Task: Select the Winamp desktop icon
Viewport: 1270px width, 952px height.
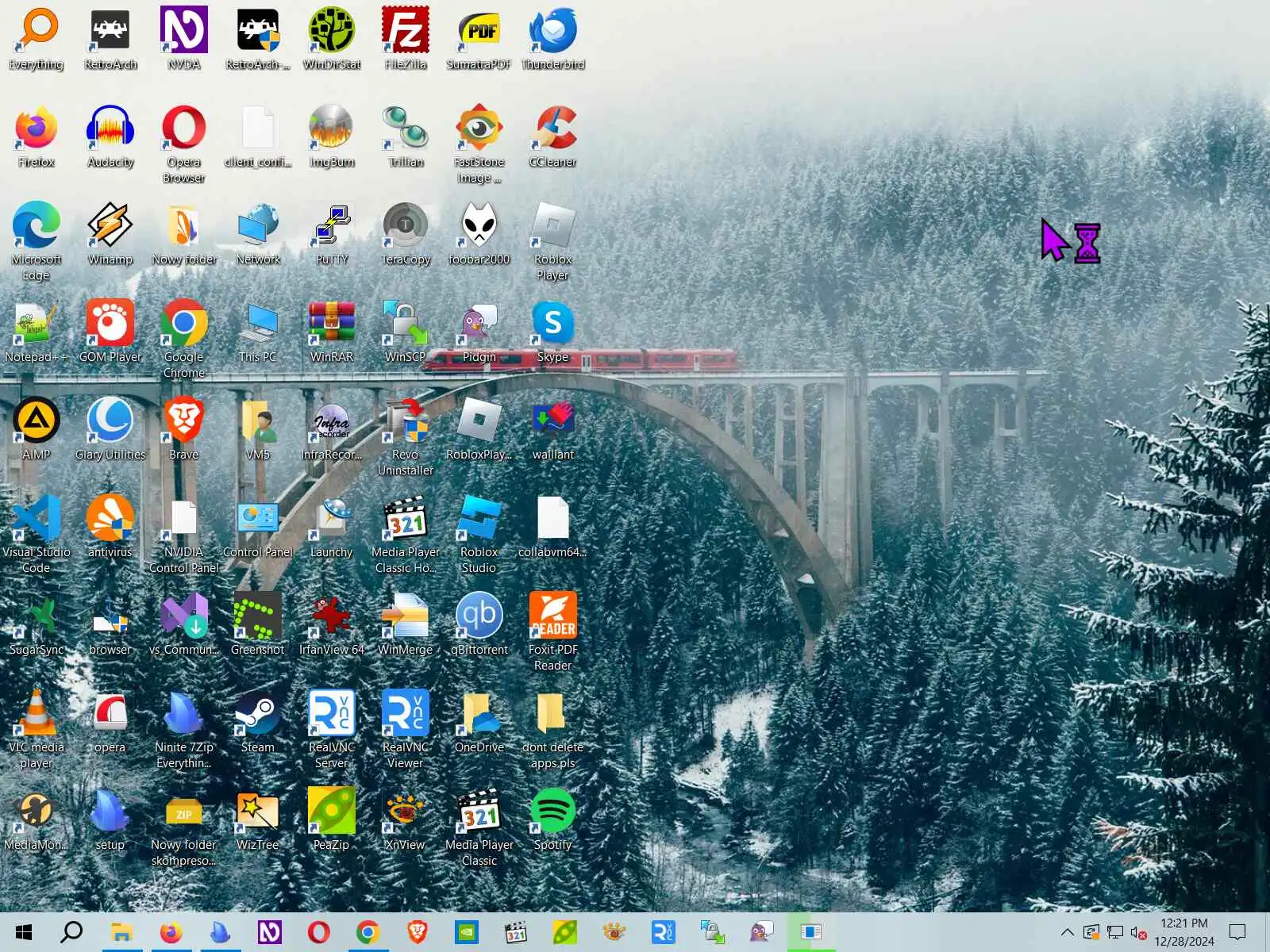Action: [110, 233]
